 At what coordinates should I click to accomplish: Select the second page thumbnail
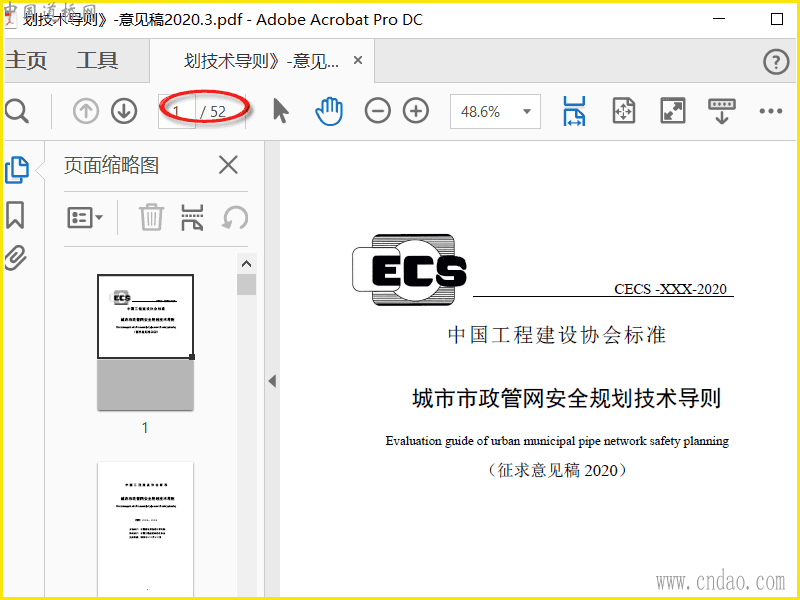point(145,529)
